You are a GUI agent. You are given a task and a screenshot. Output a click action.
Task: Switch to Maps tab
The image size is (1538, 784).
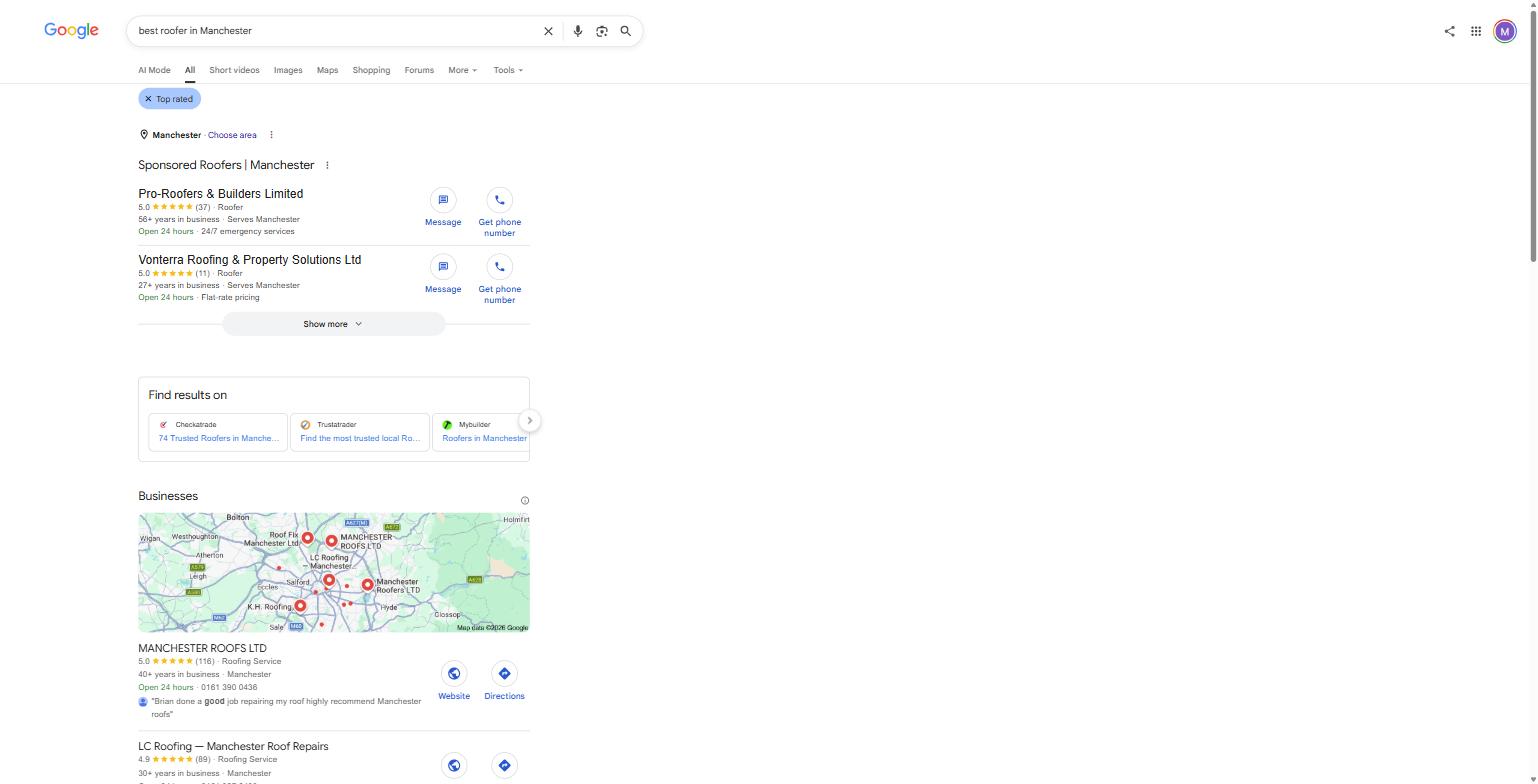(x=327, y=70)
